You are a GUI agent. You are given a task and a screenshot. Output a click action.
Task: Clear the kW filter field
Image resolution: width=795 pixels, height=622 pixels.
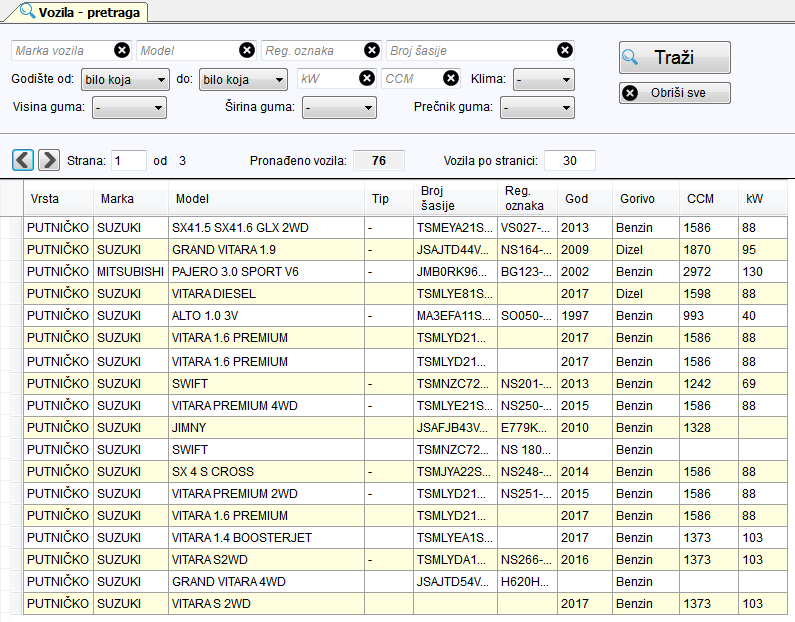pos(367,78)
